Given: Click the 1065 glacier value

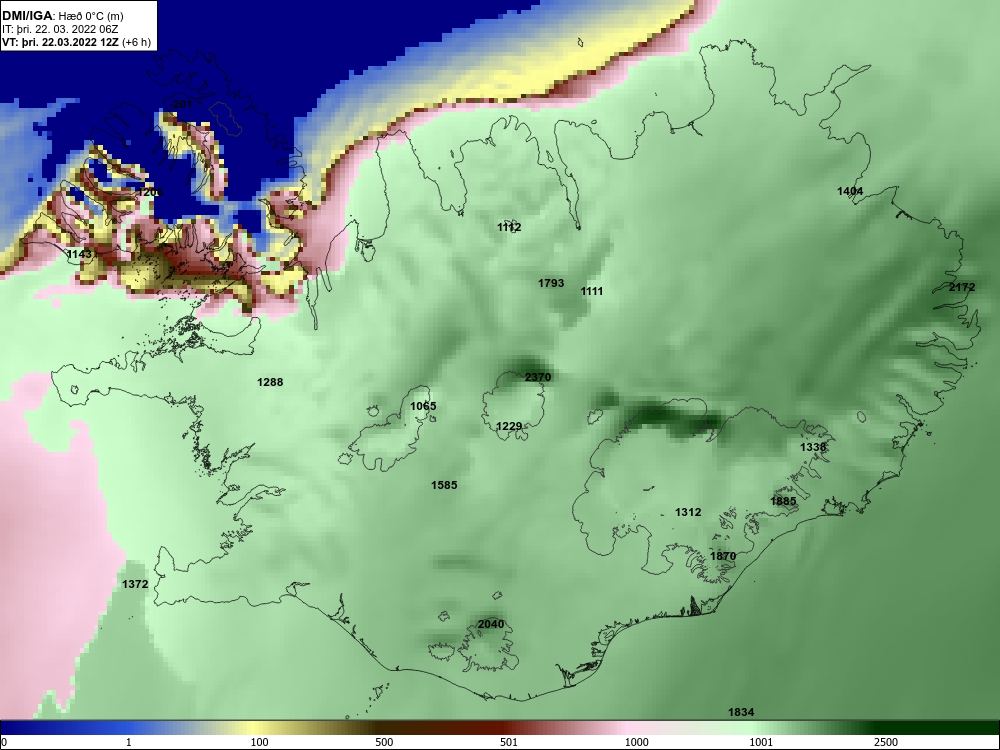Looking at the screenshot, I should [x=423, y=406].
